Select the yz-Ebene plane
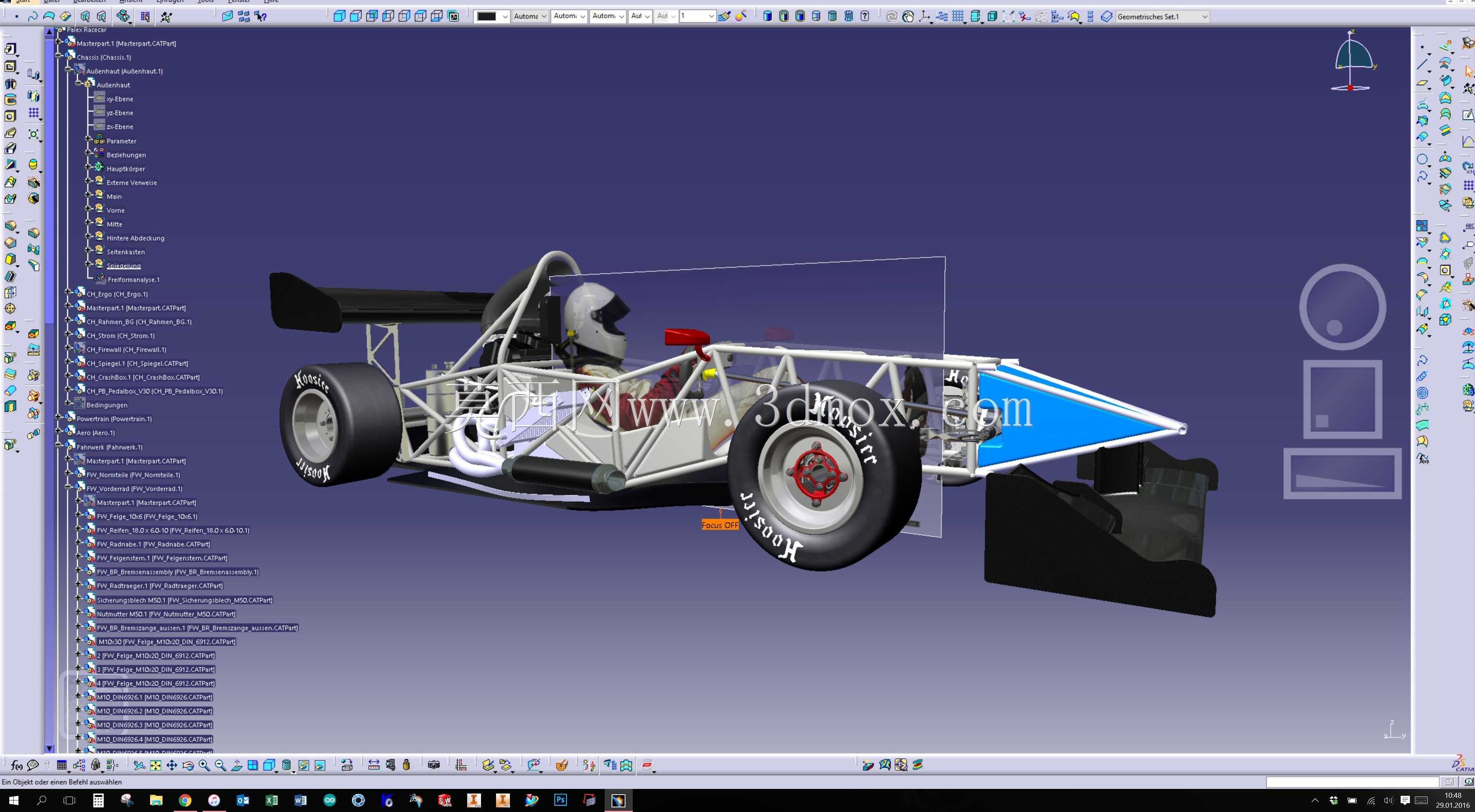This screenshot has width=1475, height=812. 120,113
